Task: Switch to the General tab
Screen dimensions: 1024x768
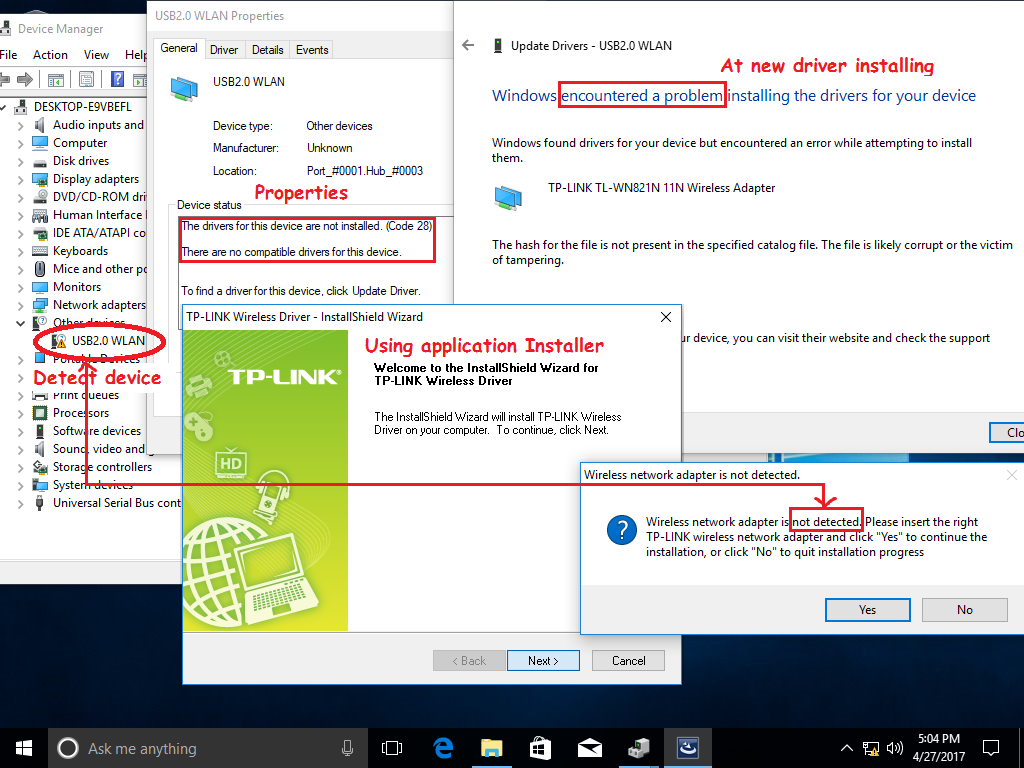Action: click(179, 48)
